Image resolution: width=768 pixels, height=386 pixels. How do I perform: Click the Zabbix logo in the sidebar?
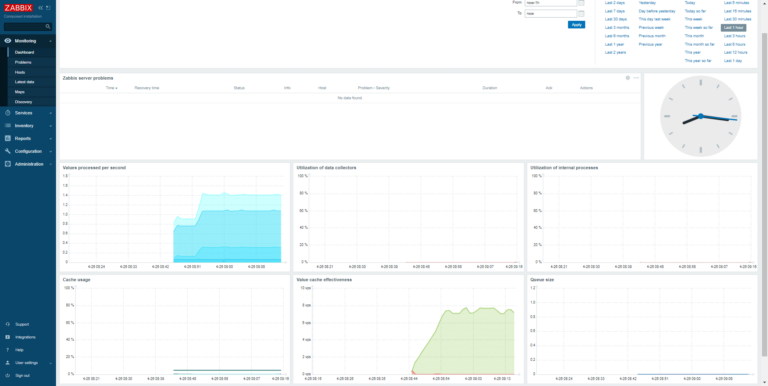coord(18,7)
